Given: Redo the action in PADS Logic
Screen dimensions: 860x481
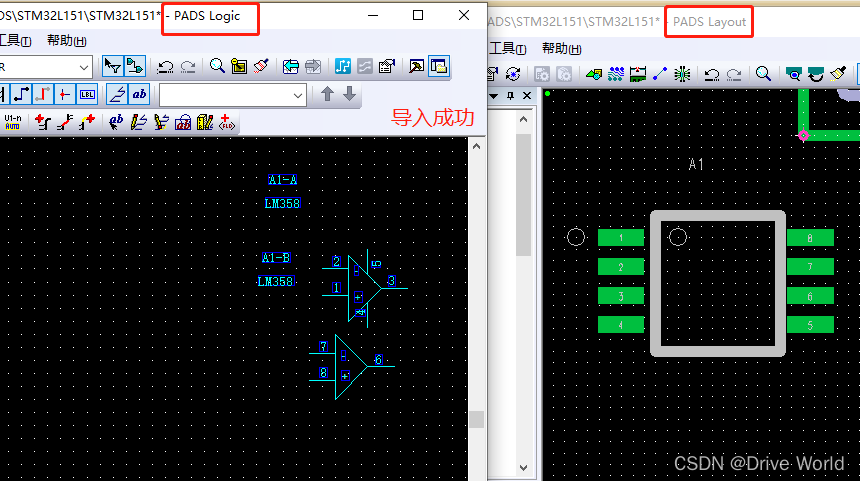Looking at the screenshot, I should click(x=188, y=67).
